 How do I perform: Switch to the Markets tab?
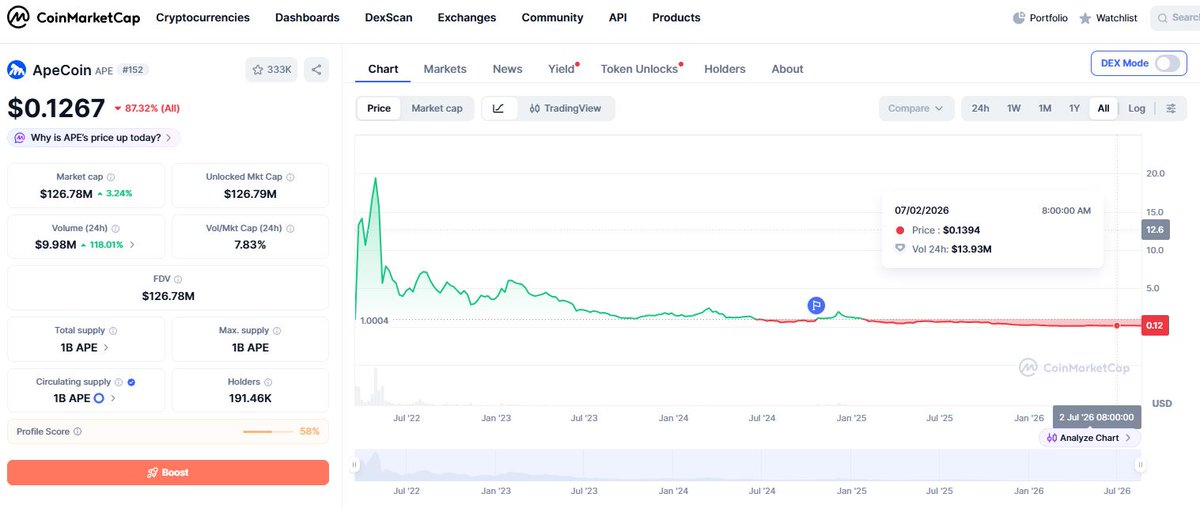[x=445, y=69]
